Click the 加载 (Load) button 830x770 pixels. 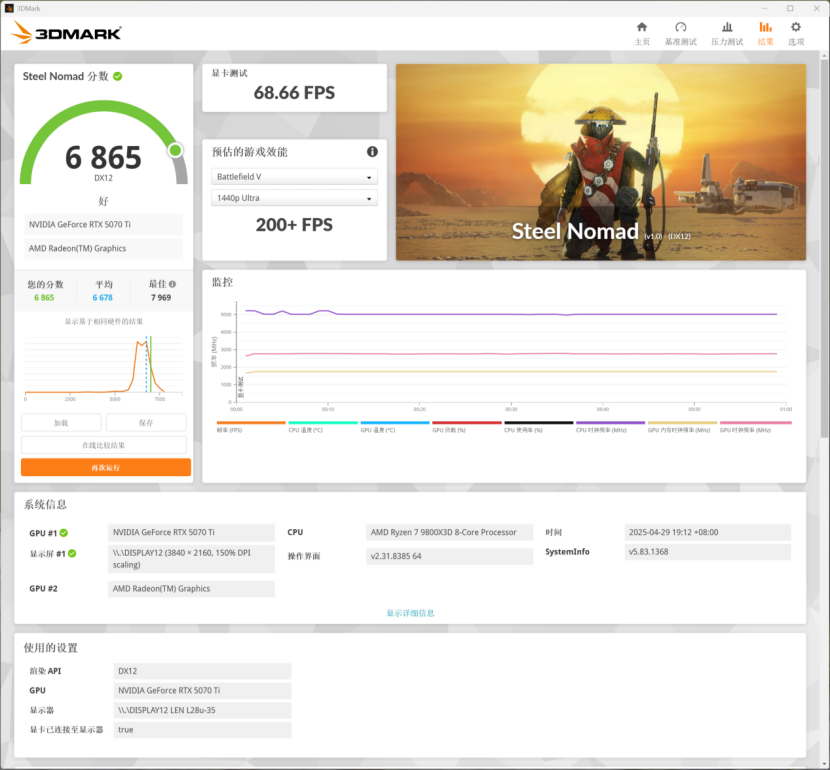coord(61,423)
